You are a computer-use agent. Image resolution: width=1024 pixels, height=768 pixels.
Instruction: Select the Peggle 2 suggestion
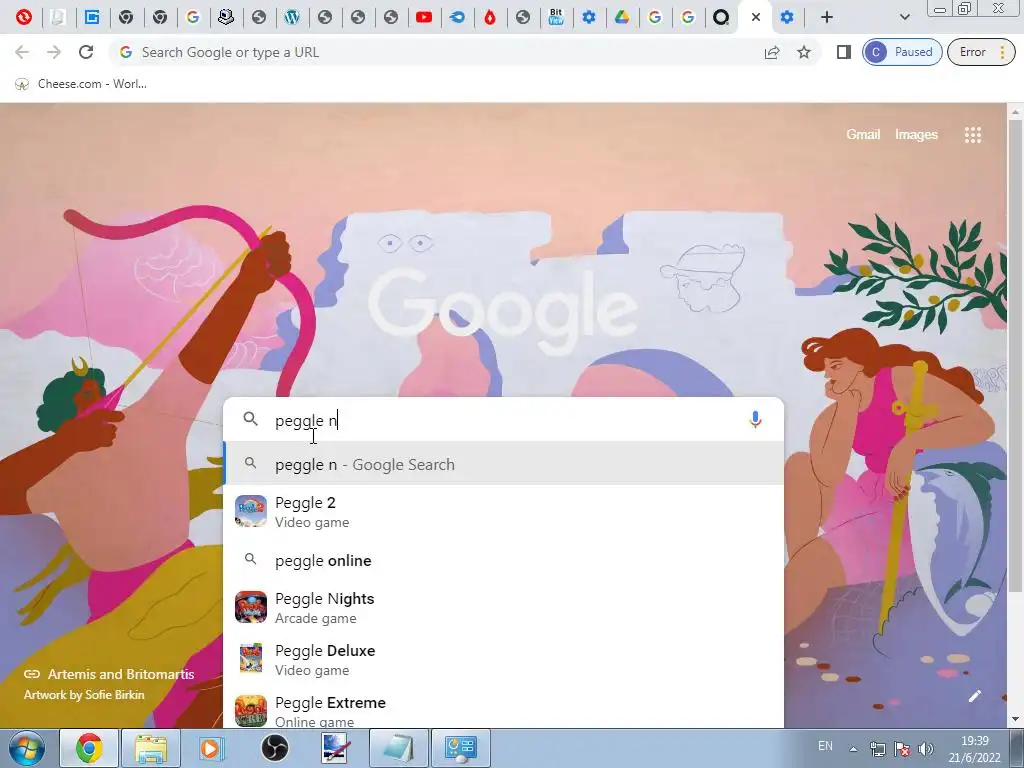coord(503,511)
